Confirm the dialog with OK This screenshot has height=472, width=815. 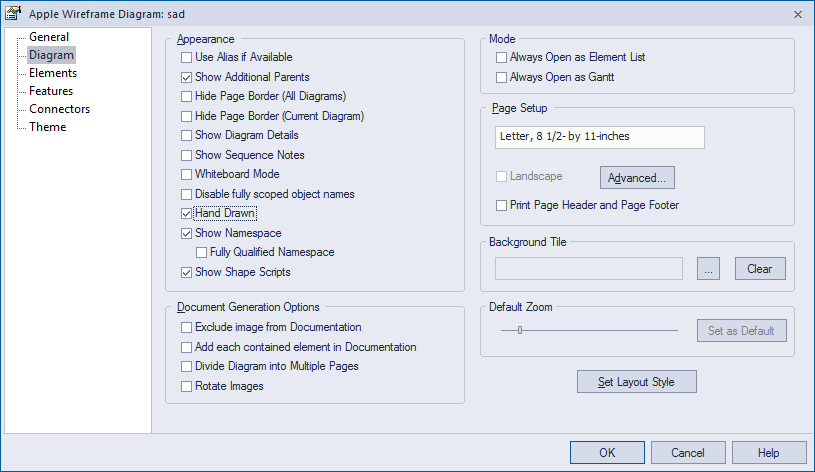[607, 453]
